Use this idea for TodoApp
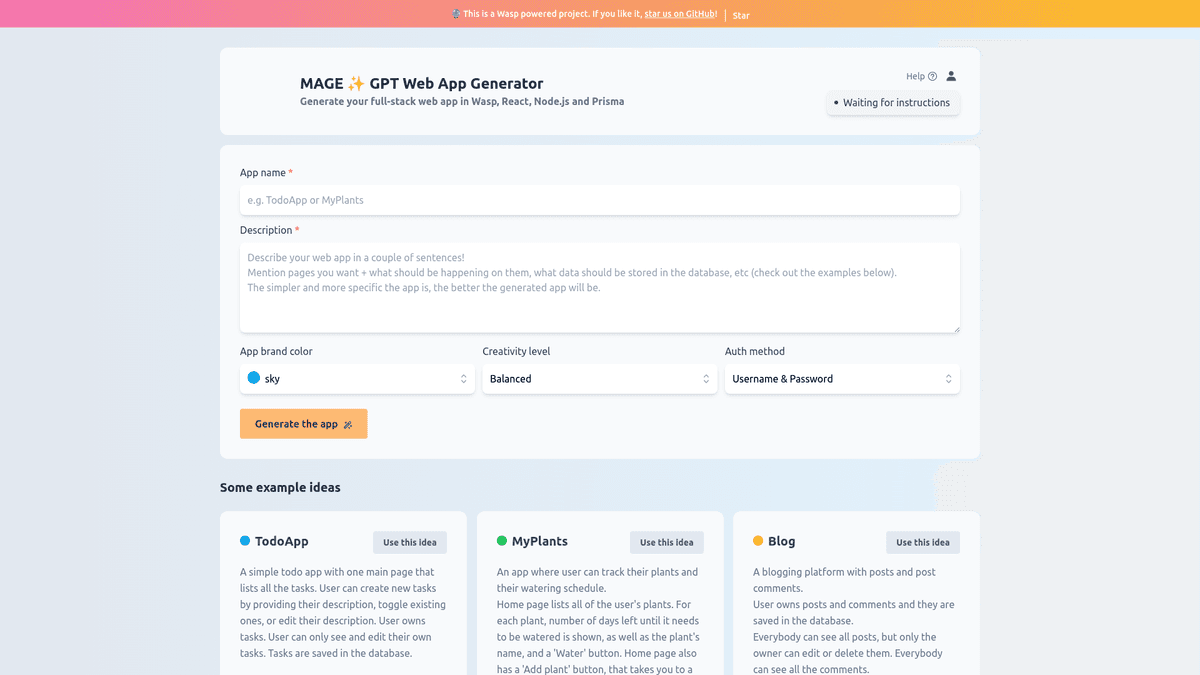Image resolution: width=1200 pixels, height=675 pixels. 410,542
